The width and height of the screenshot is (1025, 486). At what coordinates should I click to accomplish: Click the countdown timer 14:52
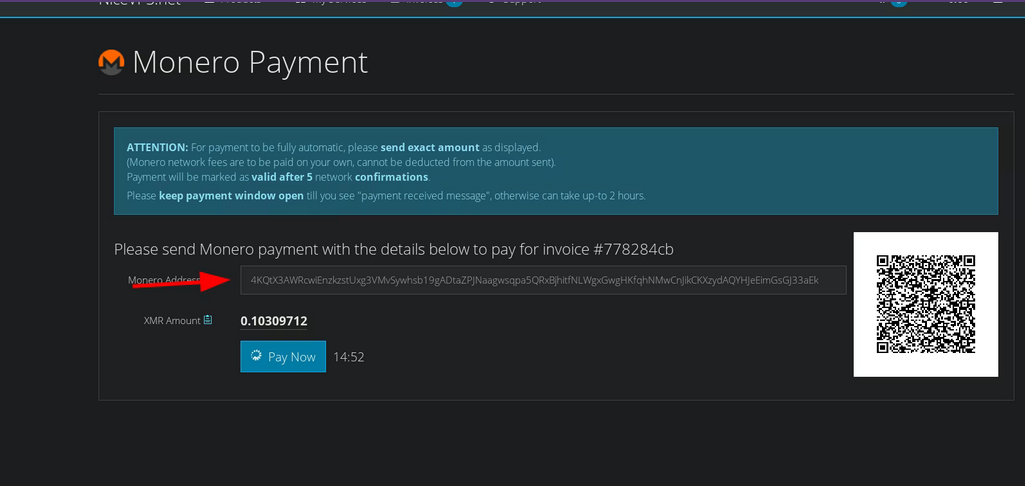point(348,357)
